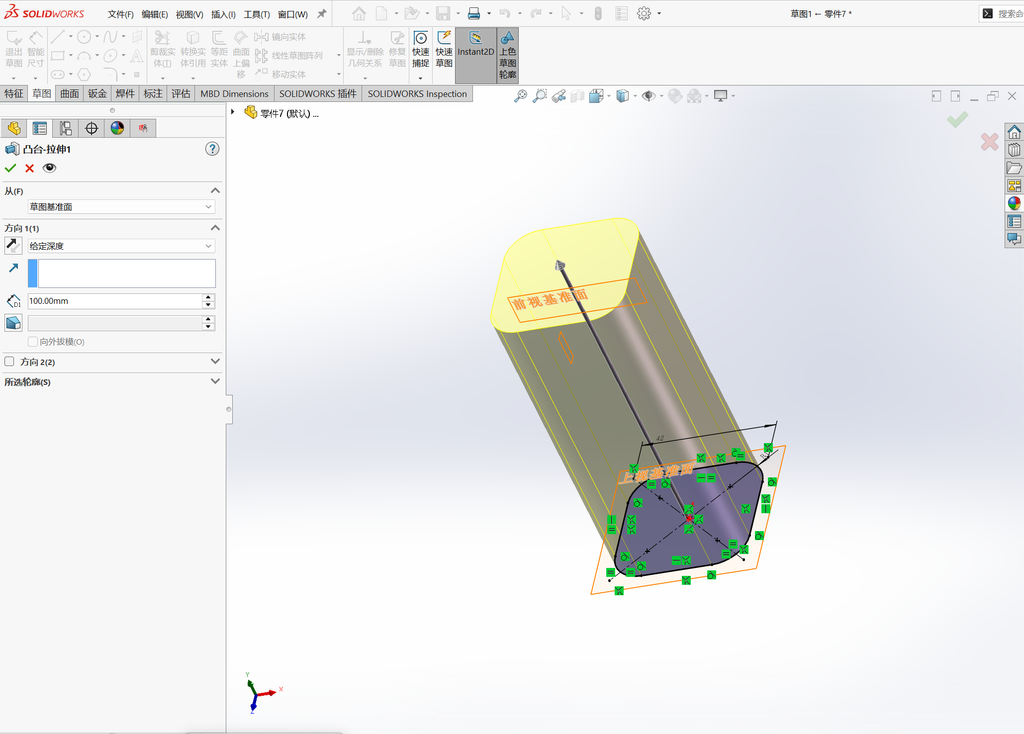Enable the 方向 2 checkbox
This screenshot has width=1024, height=734.
click(x=9, y=361)
